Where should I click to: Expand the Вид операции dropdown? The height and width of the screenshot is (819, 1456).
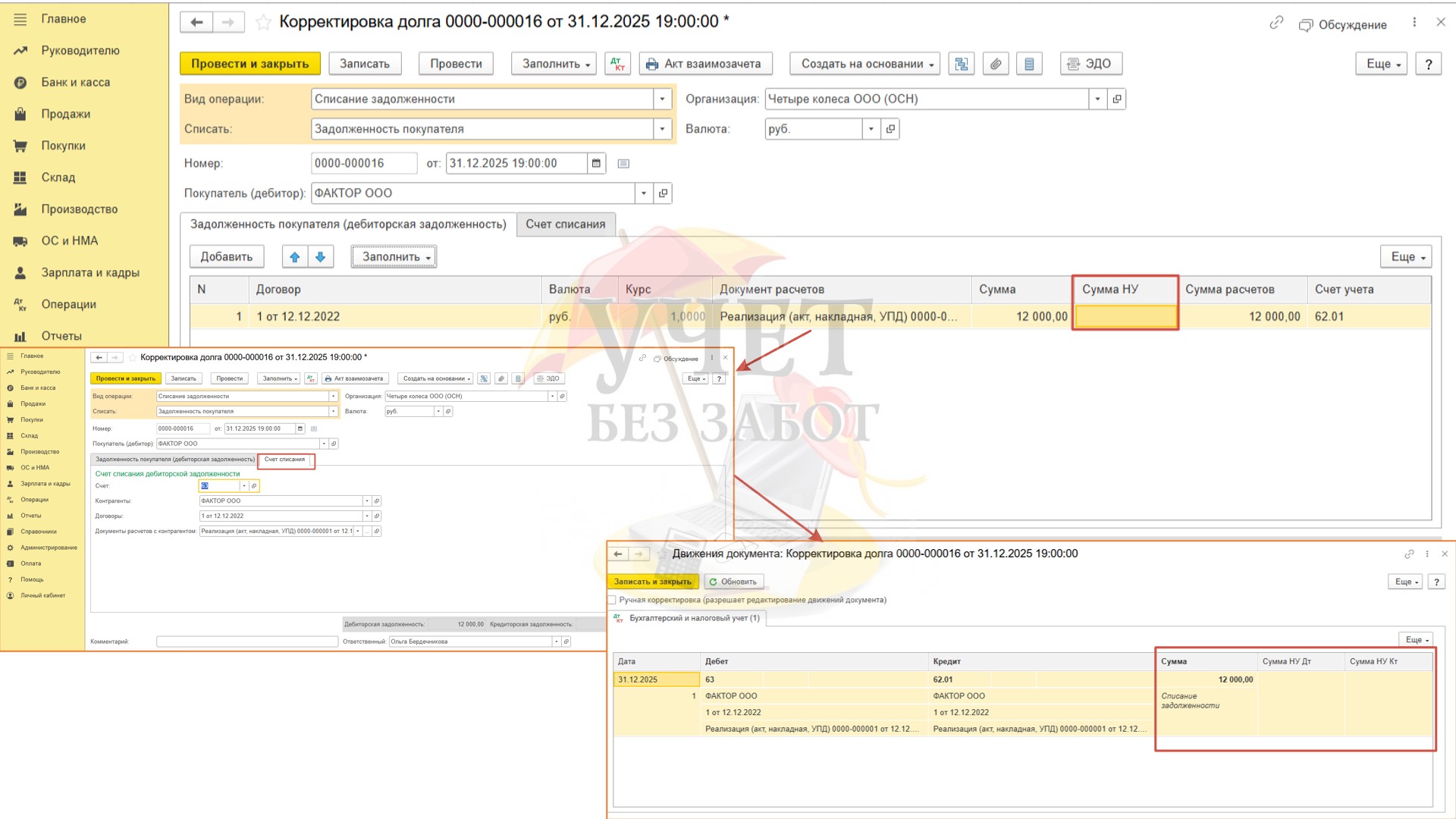point(662,99)
